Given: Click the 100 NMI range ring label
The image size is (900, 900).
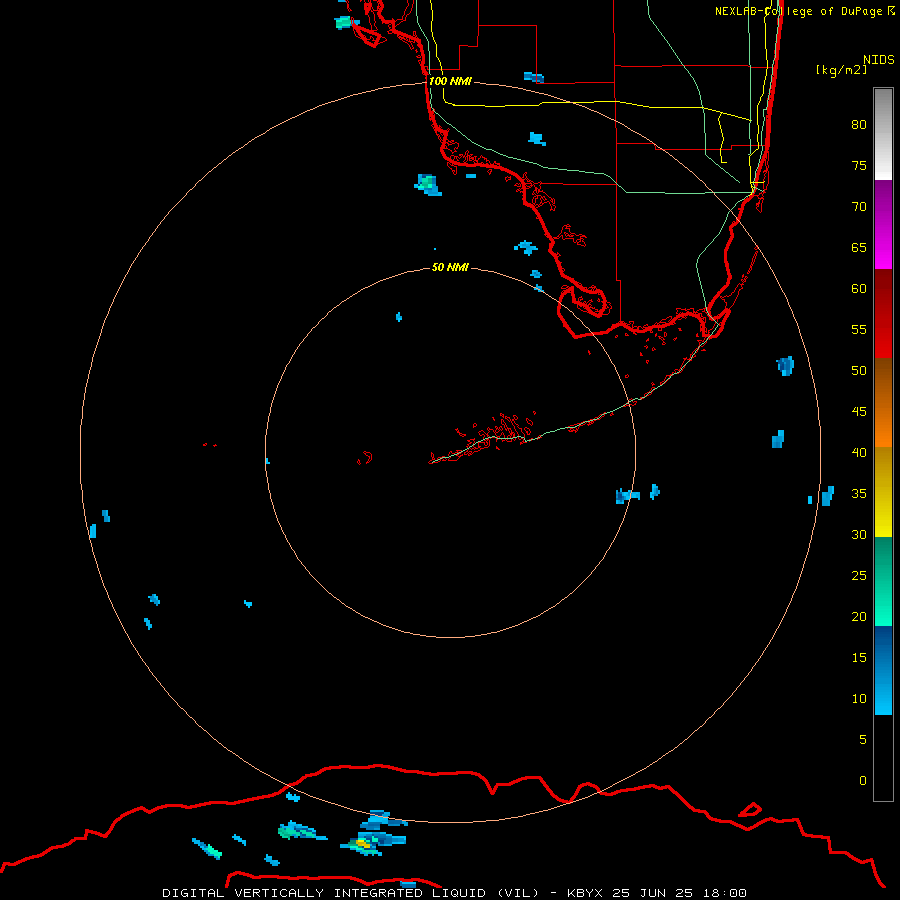Looking at the screenshot, I should 450,81.
